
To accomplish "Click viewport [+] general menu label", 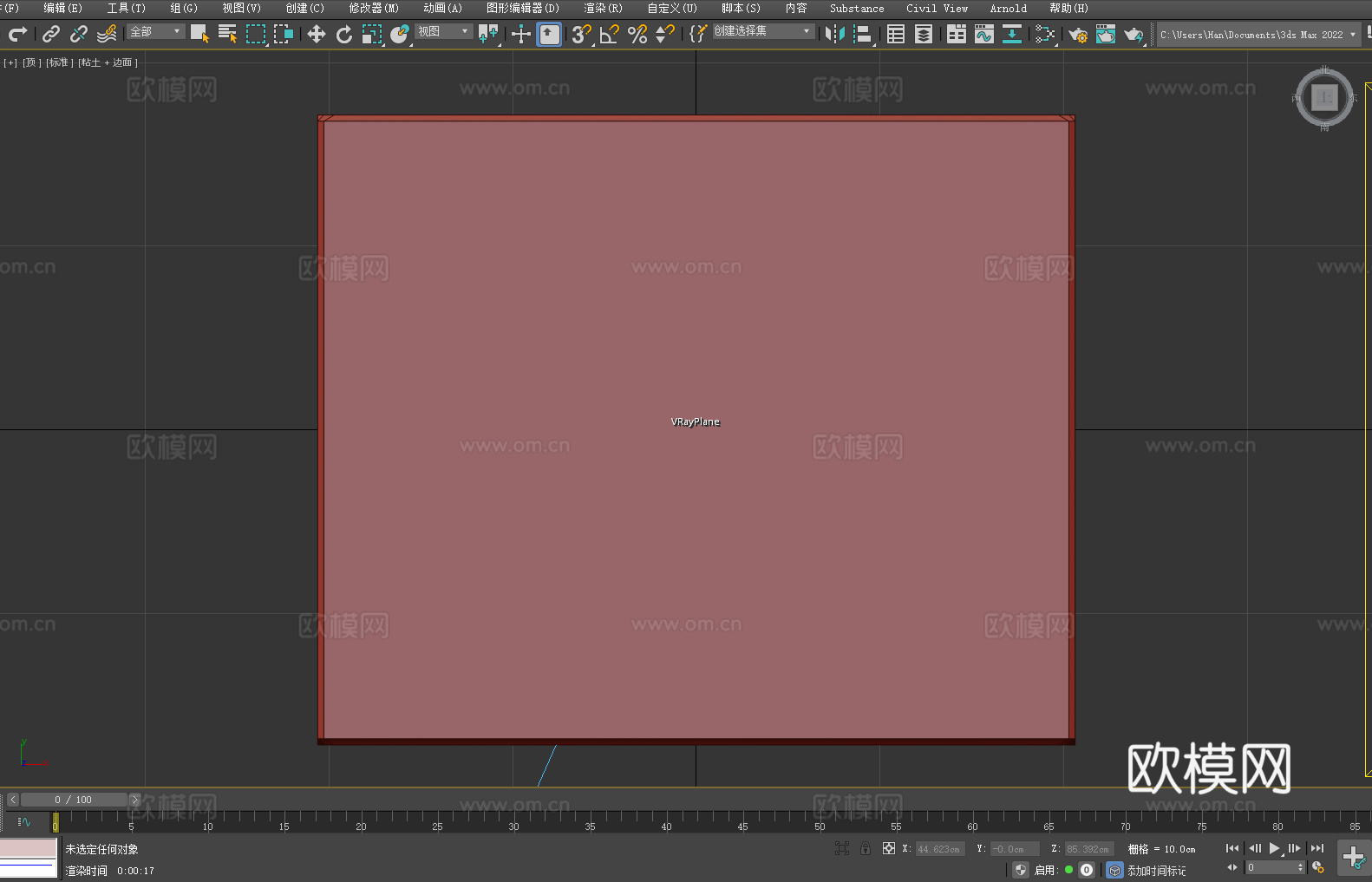I will click(x=10, y=62).
